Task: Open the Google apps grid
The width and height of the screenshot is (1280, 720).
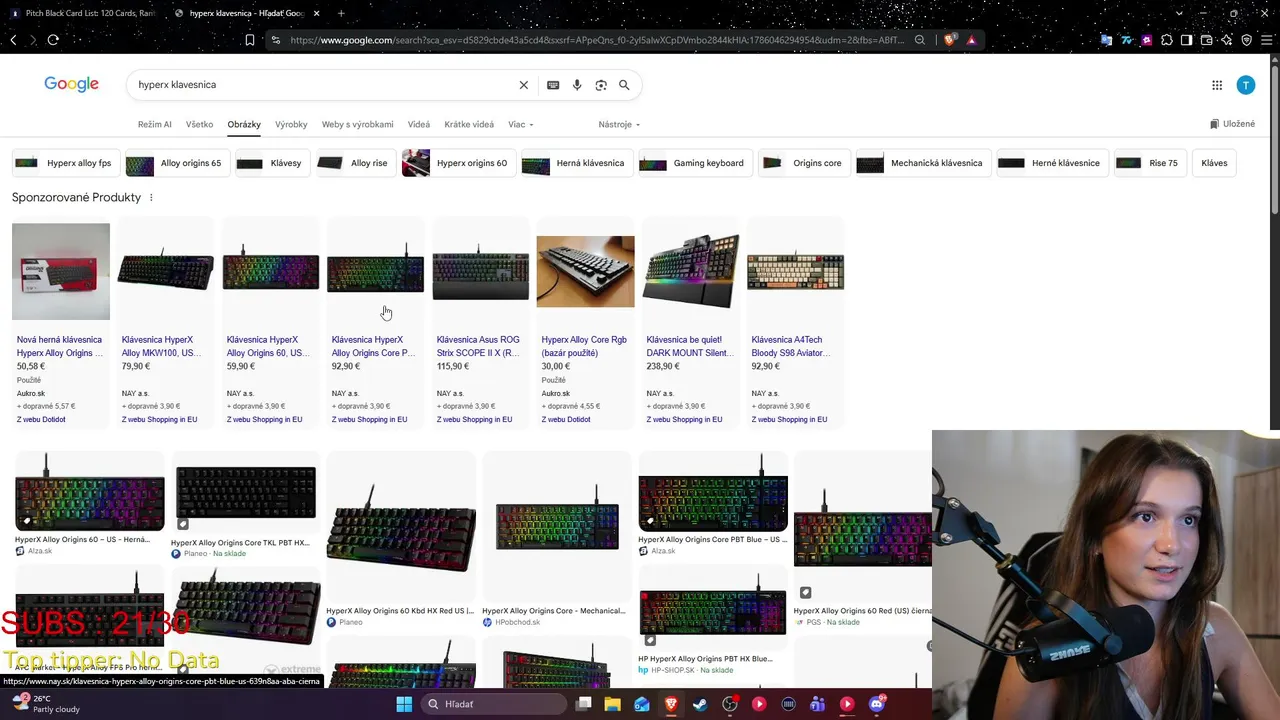Action: point(1217,85)
